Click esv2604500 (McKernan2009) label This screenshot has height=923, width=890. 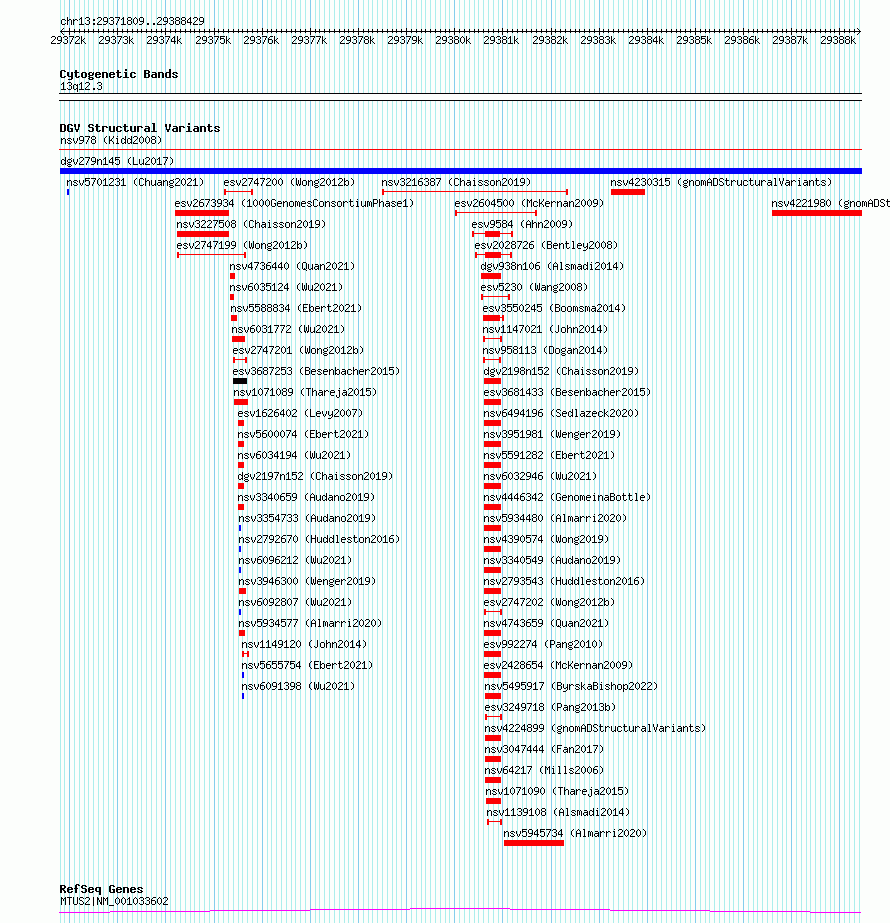point(529,203)
